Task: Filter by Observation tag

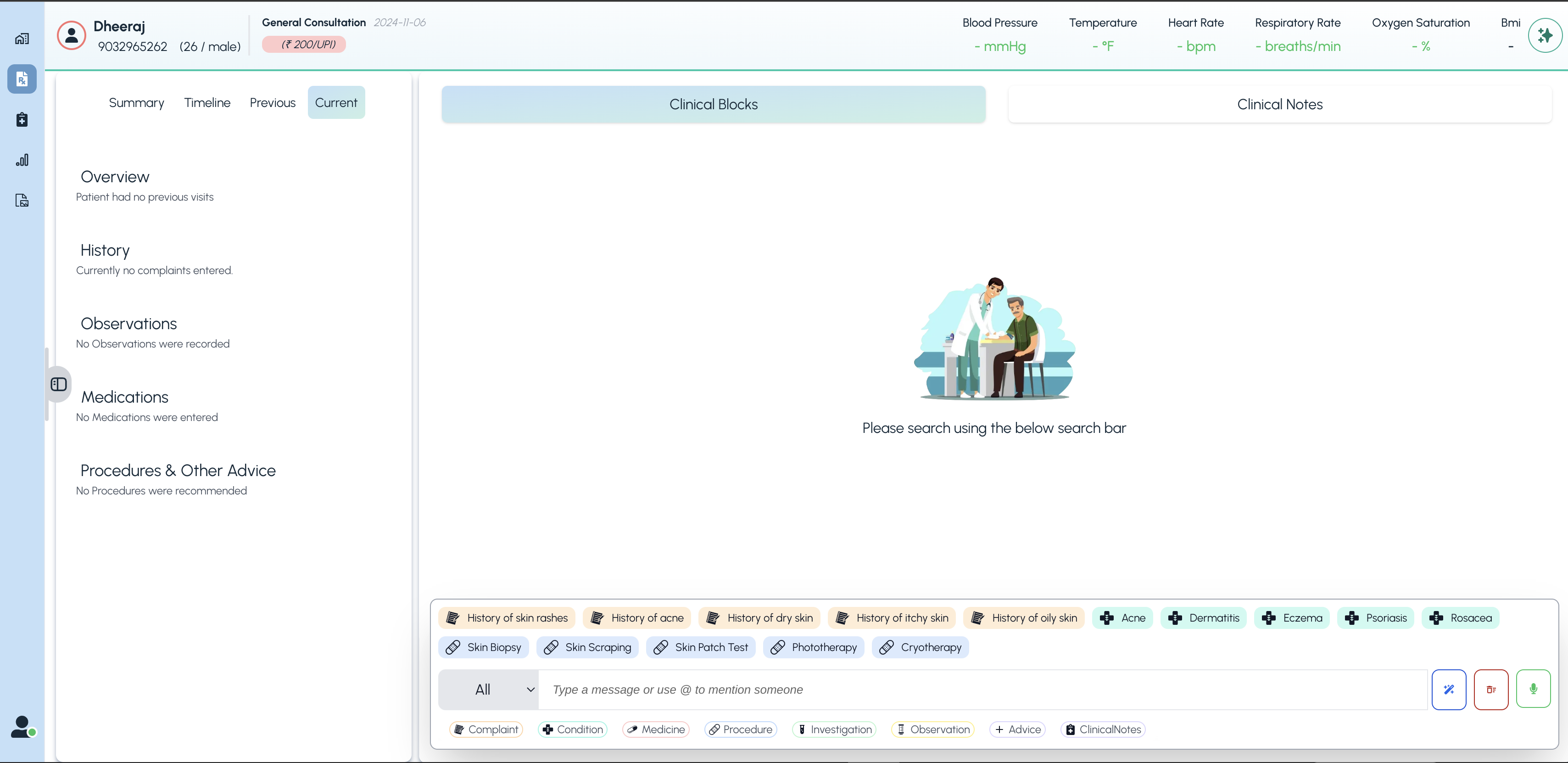Action: pos(932,729)
